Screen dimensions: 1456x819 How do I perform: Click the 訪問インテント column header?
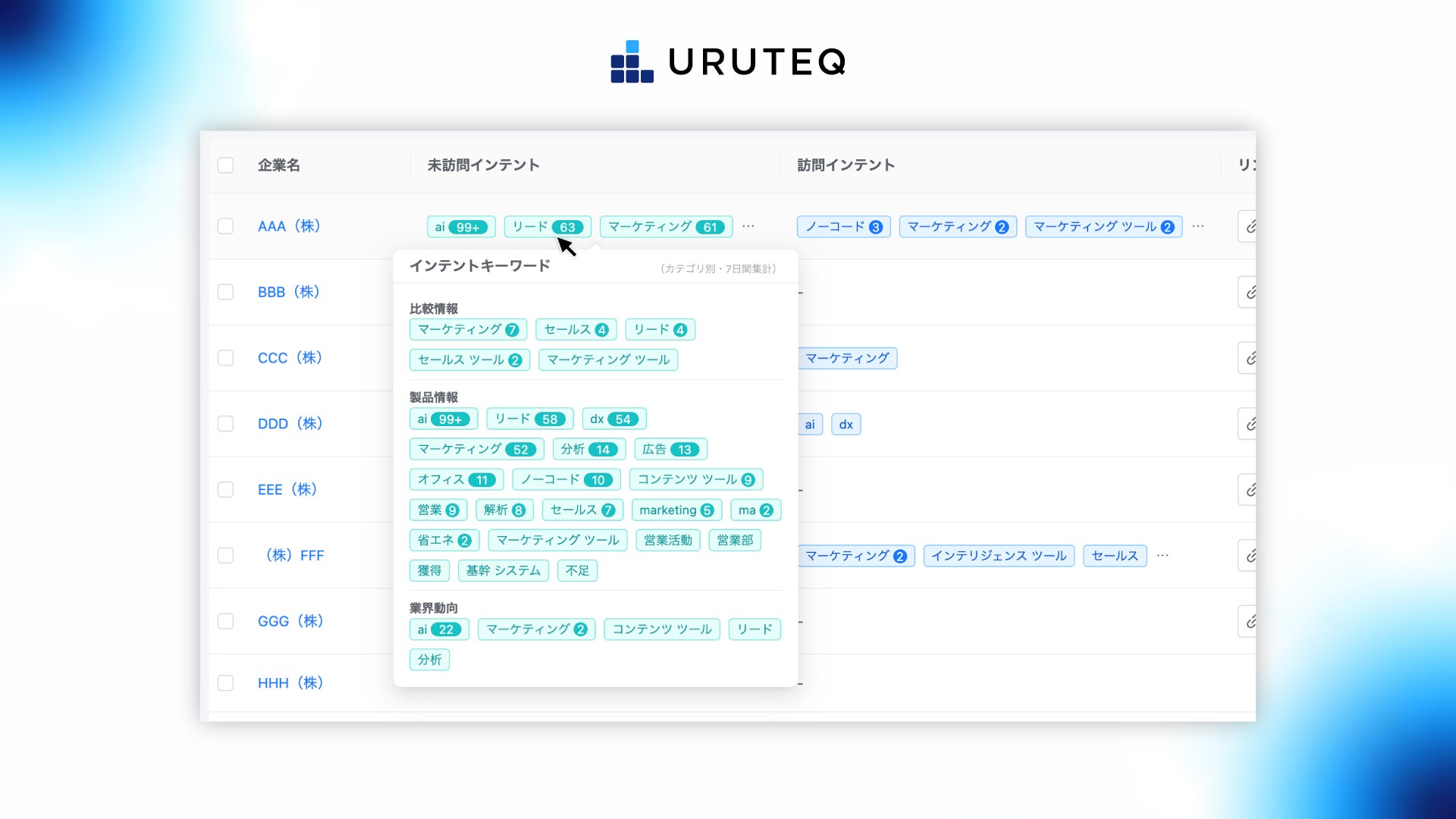846,165
